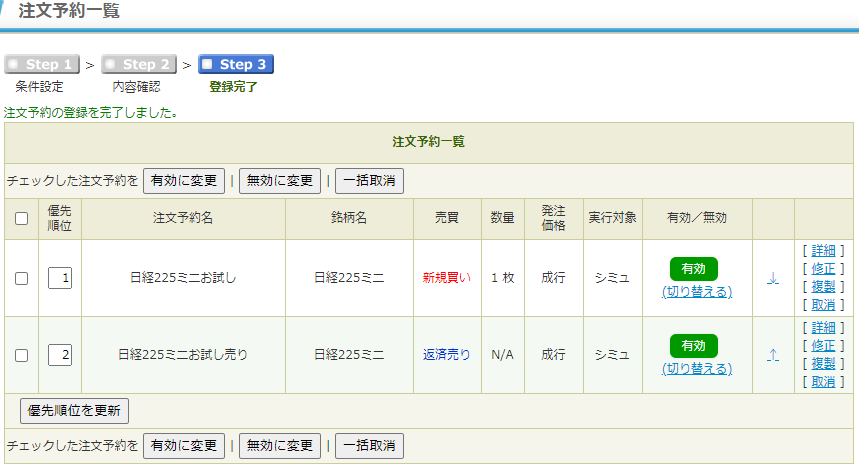The image size is (859, 467).
Task: Open 詳細 for 日経225ミニお試し売り order
Action: coord(823,328)
